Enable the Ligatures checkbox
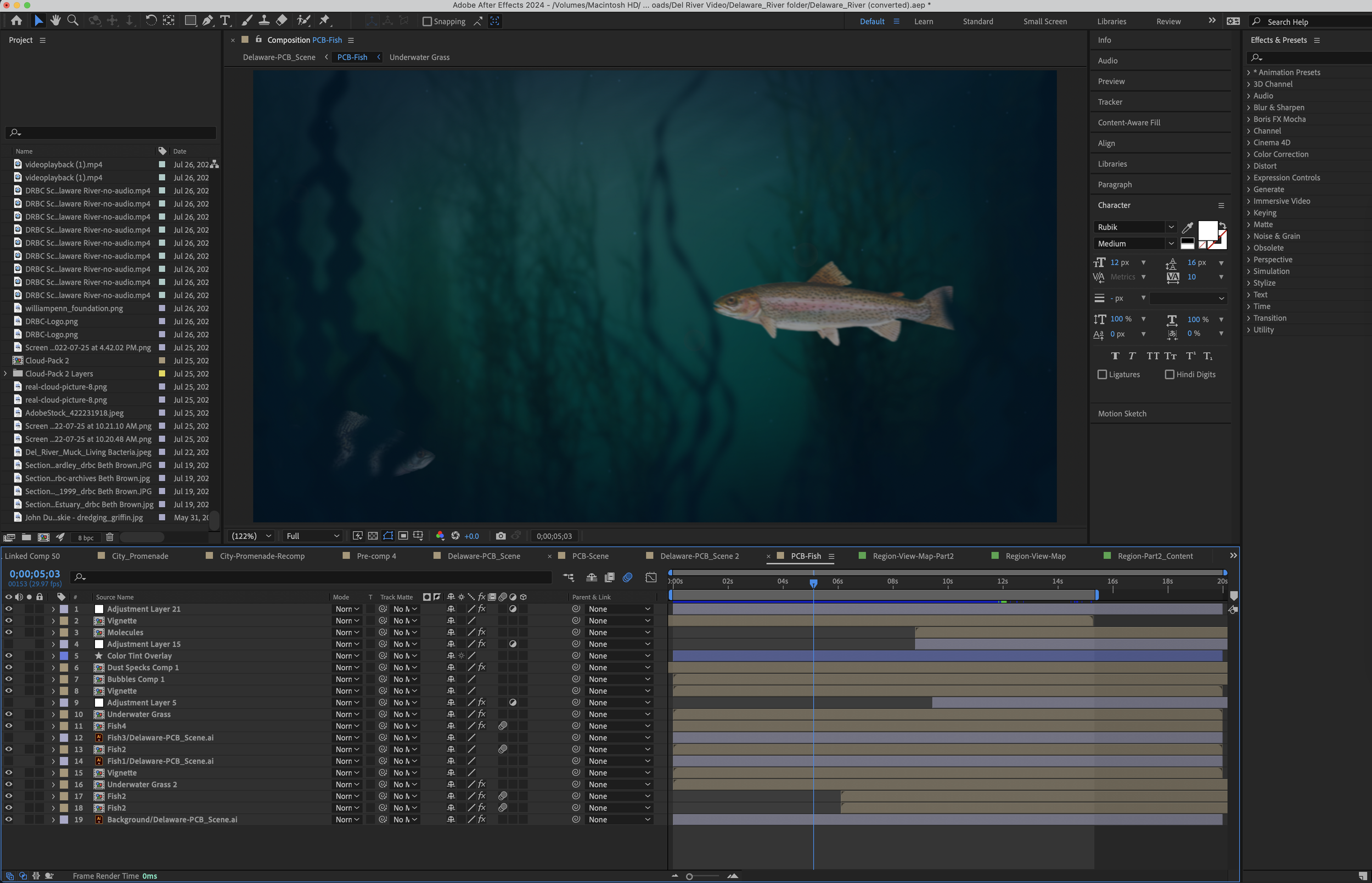 pyautogui.click(x=1103, y=374)
